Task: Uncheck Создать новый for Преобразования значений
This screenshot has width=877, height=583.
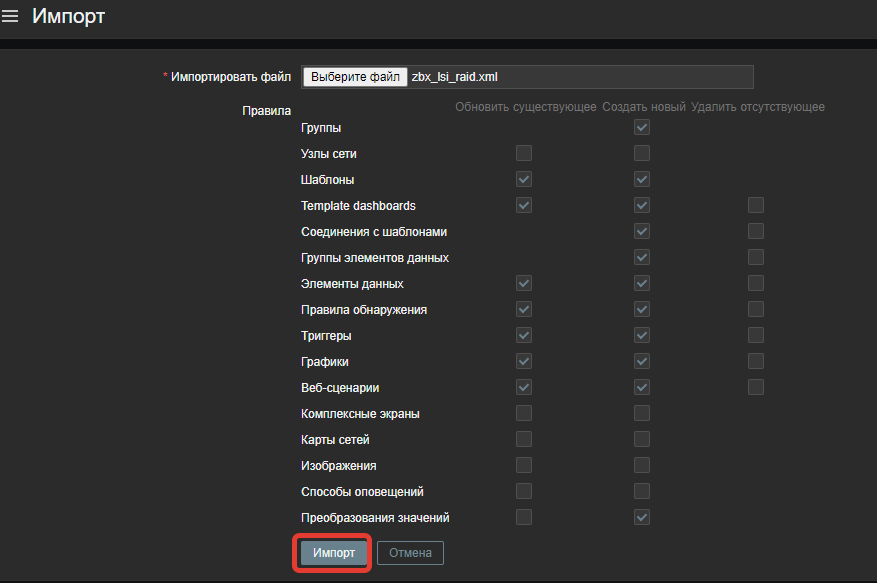Action: coord(642,518)
